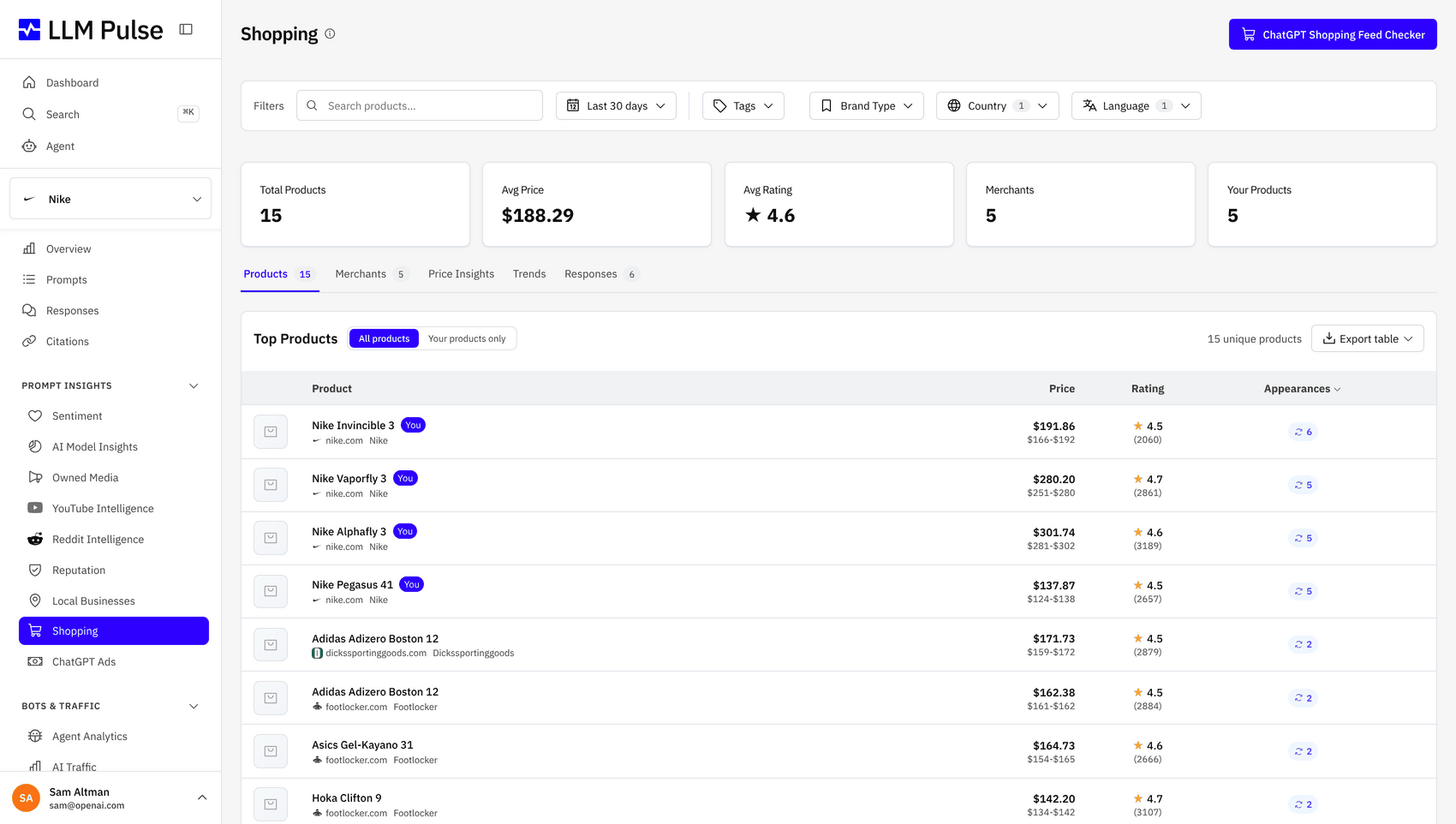
Task: Click the Export table button
Action: [1368, 338]
